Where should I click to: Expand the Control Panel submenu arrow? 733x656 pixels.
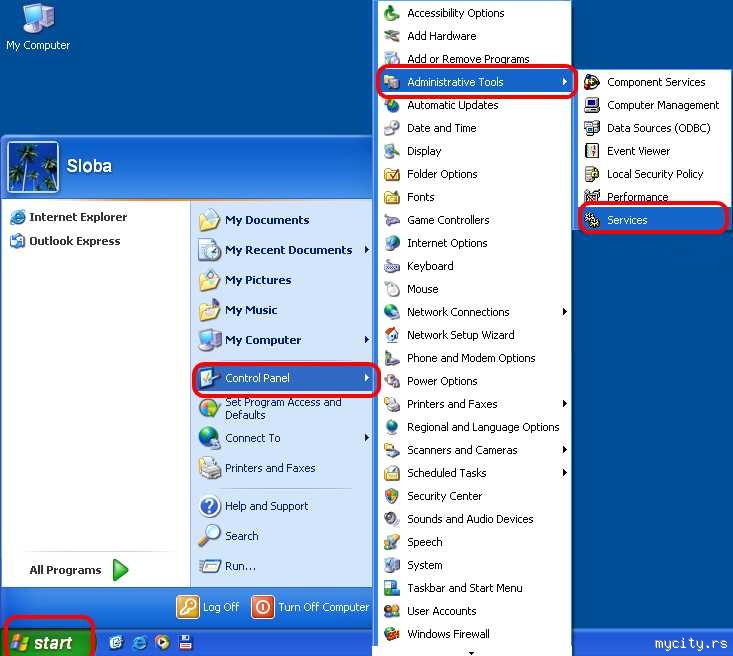point(367,378)
